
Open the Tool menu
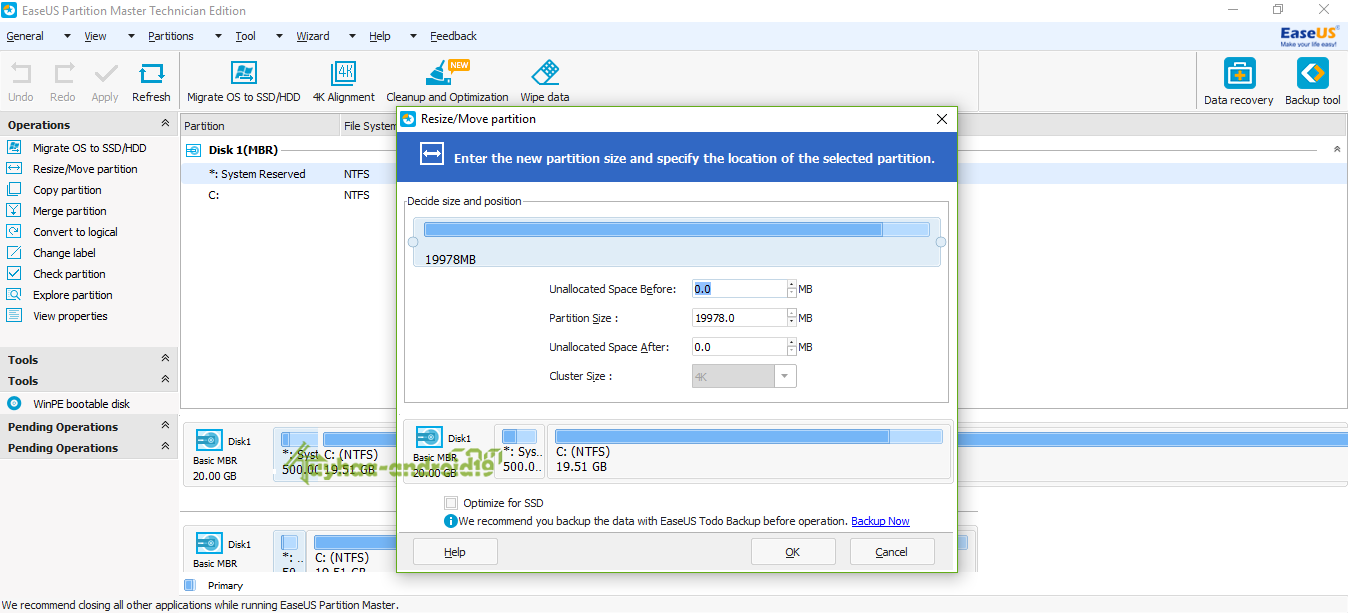pyautogui.click(x=246, y=36)
